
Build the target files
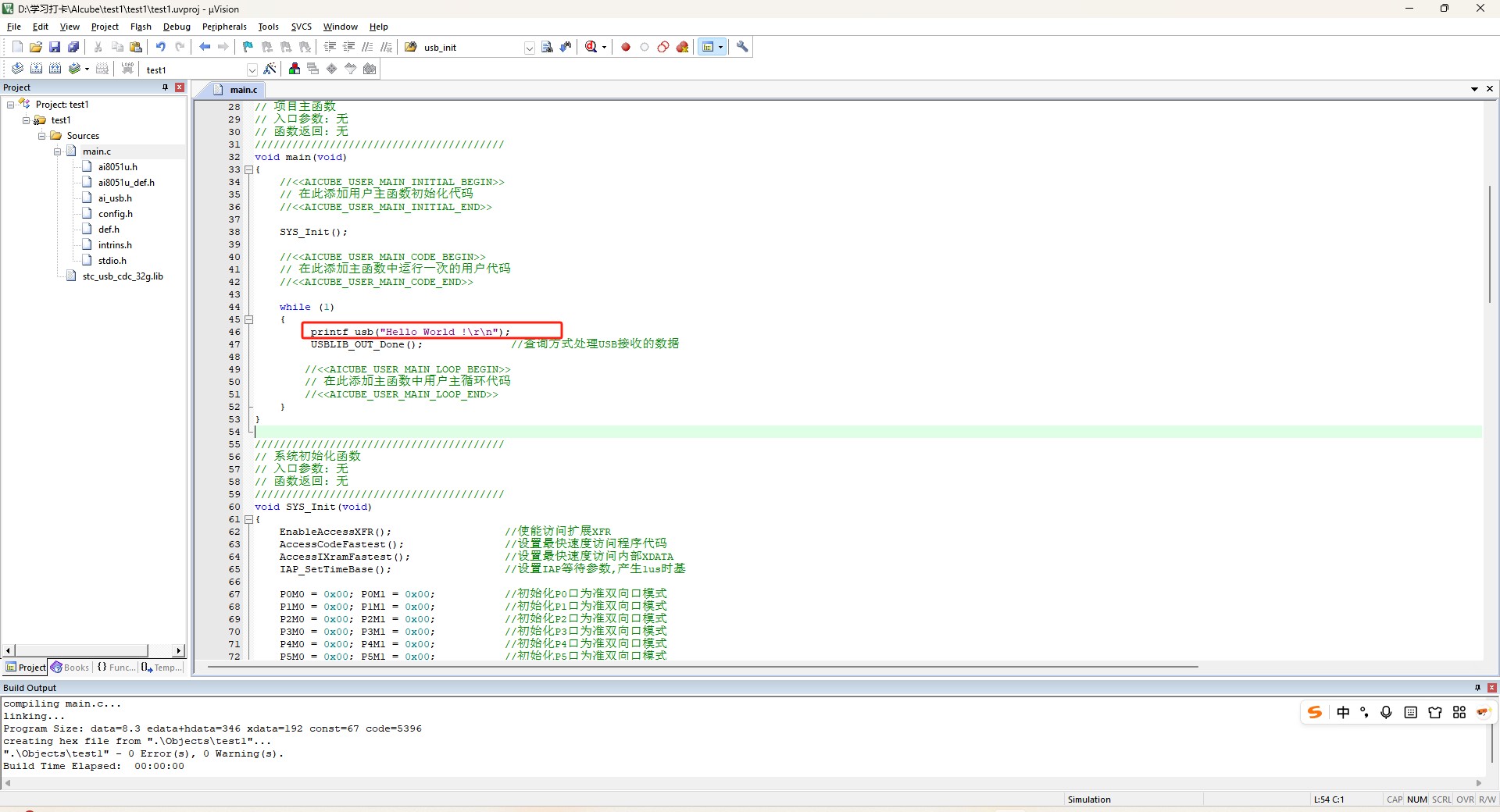pos(36,69)
